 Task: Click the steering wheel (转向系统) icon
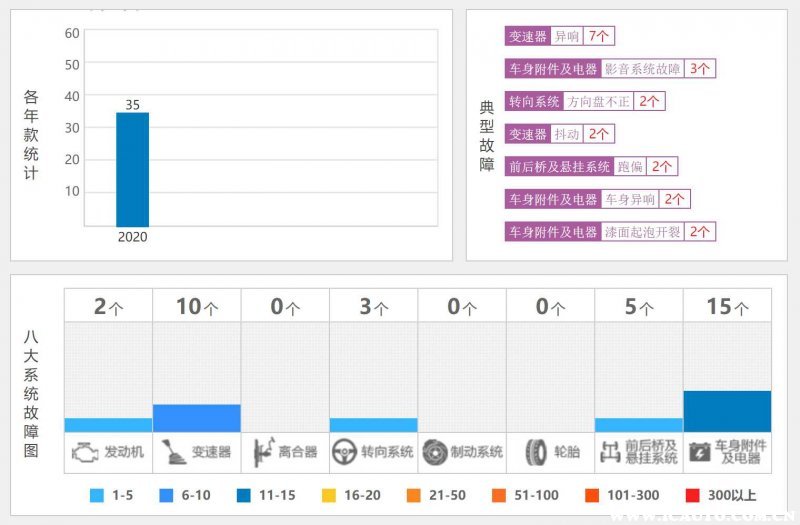pyautogui.click(x=346, y=451)
